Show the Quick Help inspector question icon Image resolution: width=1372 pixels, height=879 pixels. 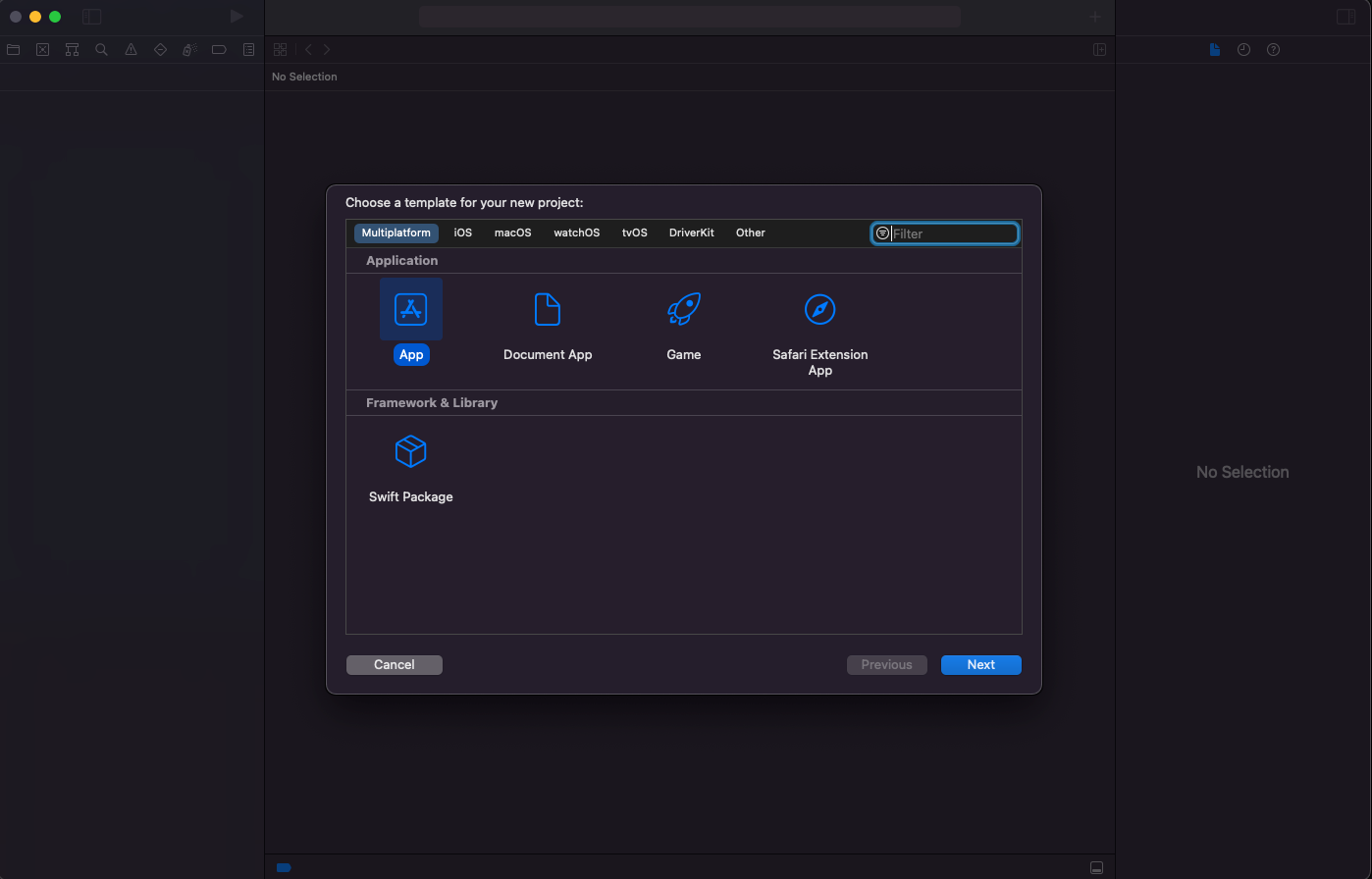(1273, 49)
